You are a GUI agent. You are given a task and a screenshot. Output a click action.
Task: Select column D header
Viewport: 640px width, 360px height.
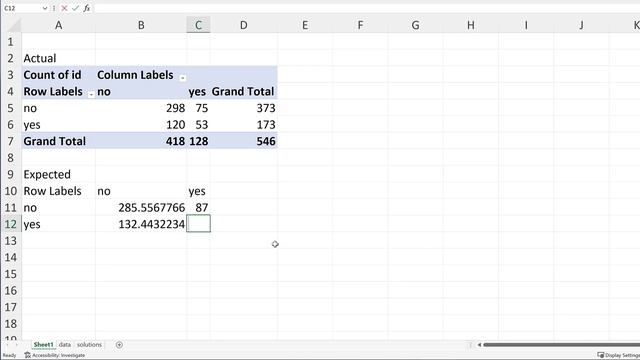point(244,25)
